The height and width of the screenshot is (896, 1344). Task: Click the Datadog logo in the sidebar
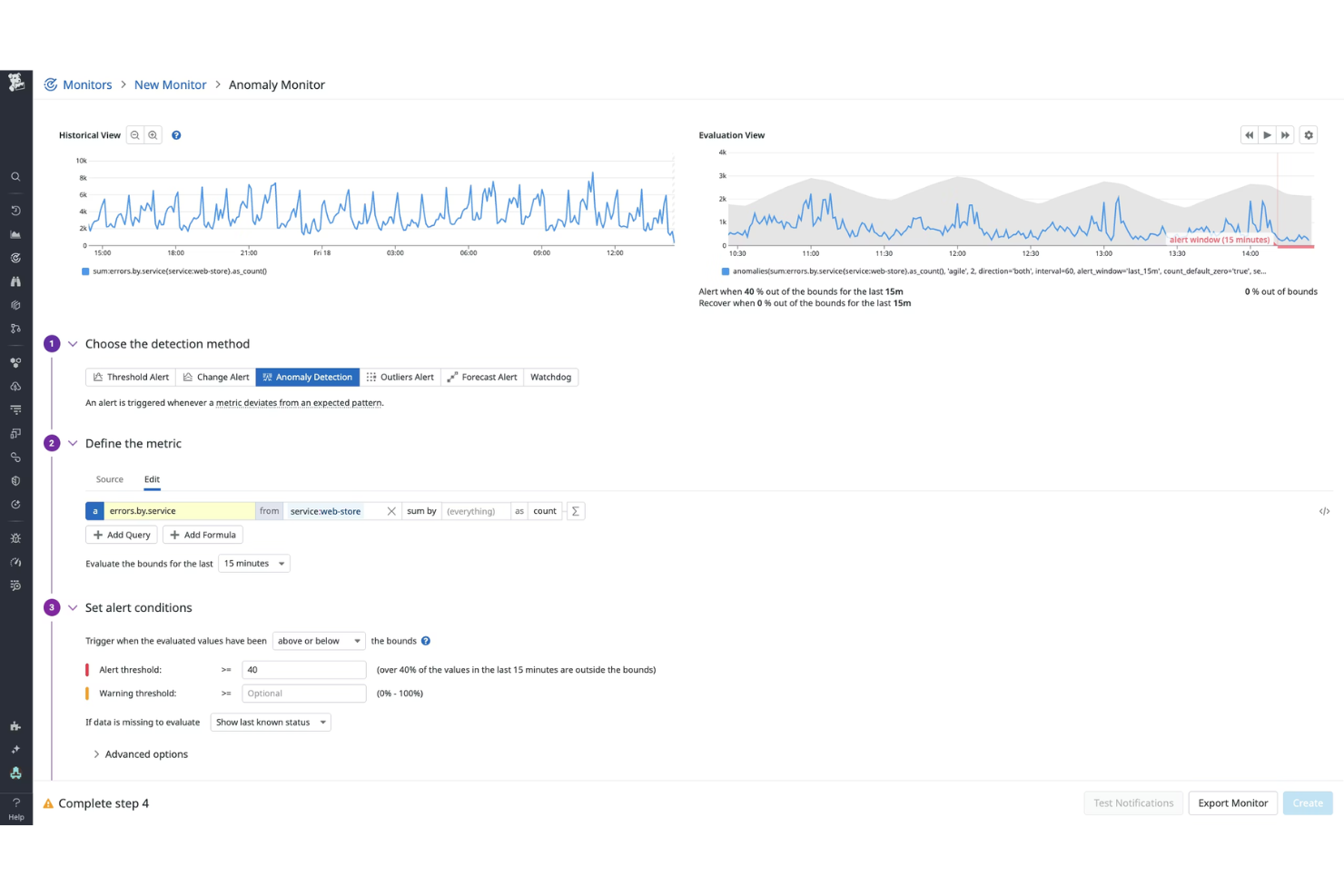coord(15,82)
